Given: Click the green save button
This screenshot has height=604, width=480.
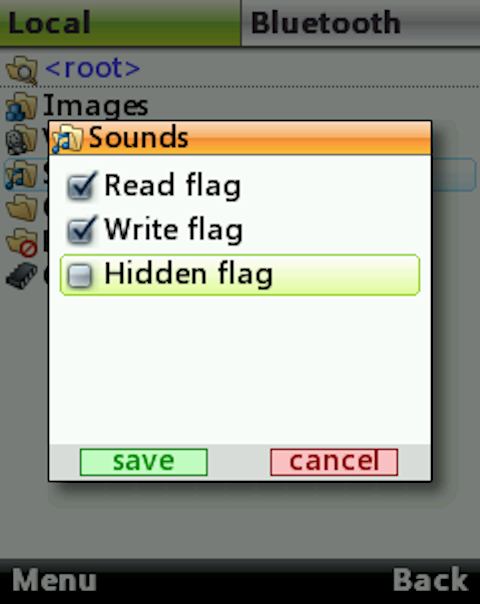Looking at the screenshot, I should pos(144,462).
